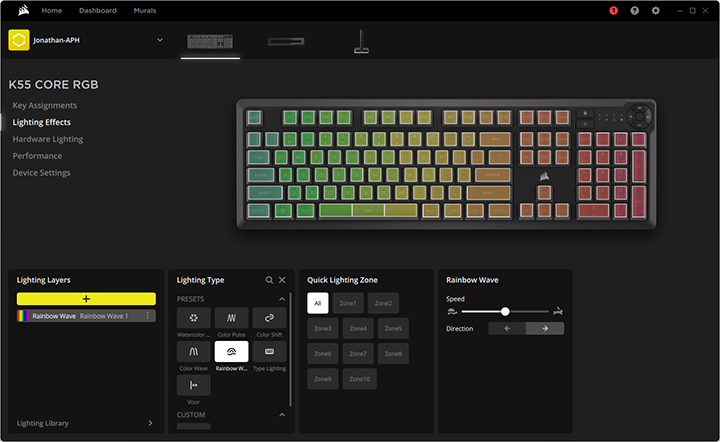Switch to the Murals tab
The image size is (720, 442).
point(144,10)
